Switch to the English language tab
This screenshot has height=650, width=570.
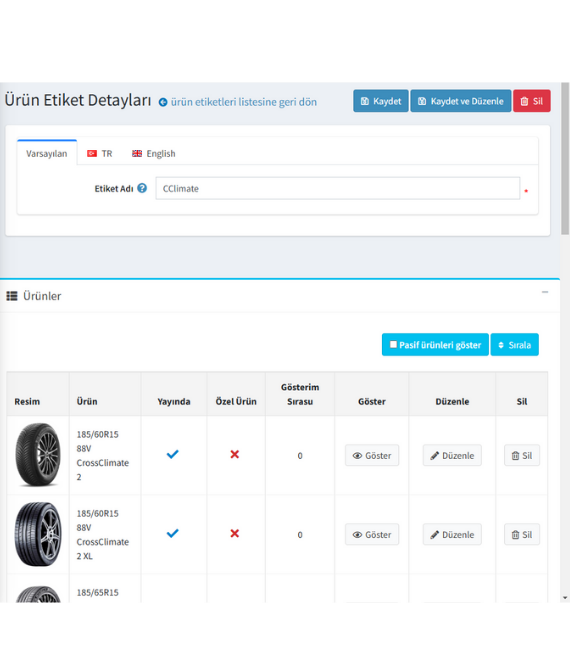(x=154, y=153)
